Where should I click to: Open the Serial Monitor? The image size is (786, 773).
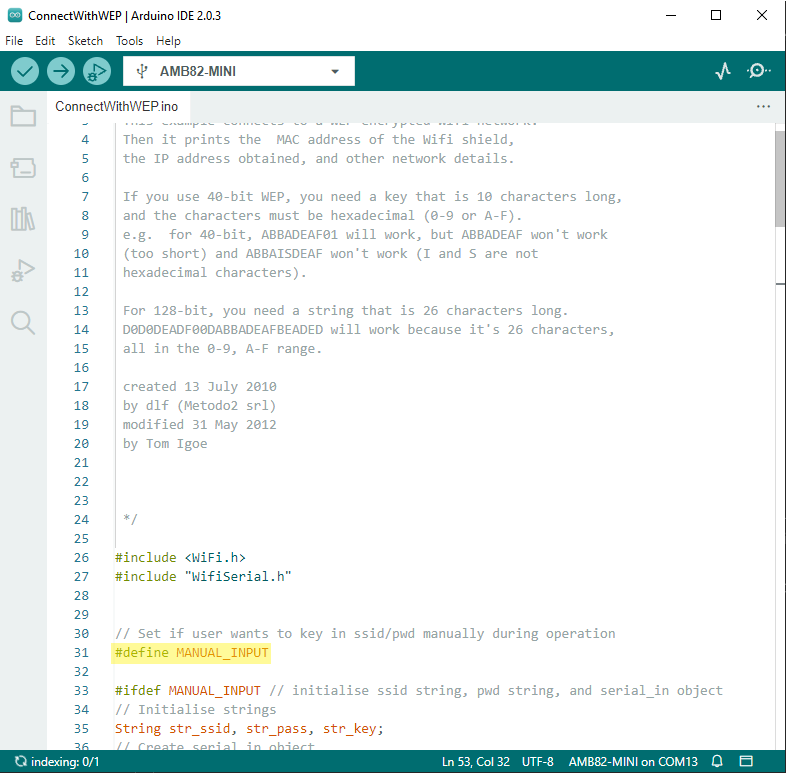pyautogui.click(x=758, y=71)
